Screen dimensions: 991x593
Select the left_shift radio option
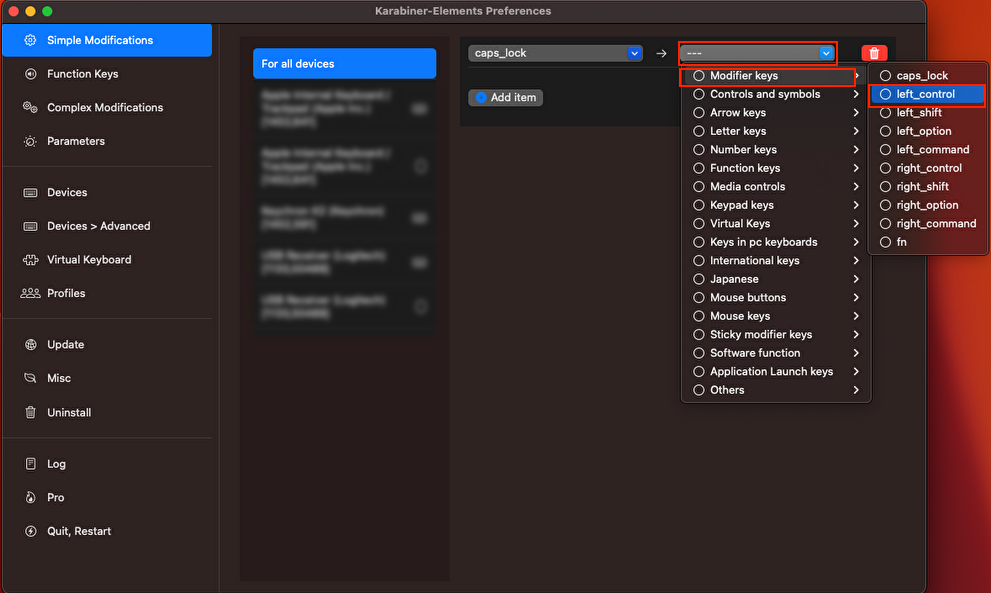coord(885,113)
